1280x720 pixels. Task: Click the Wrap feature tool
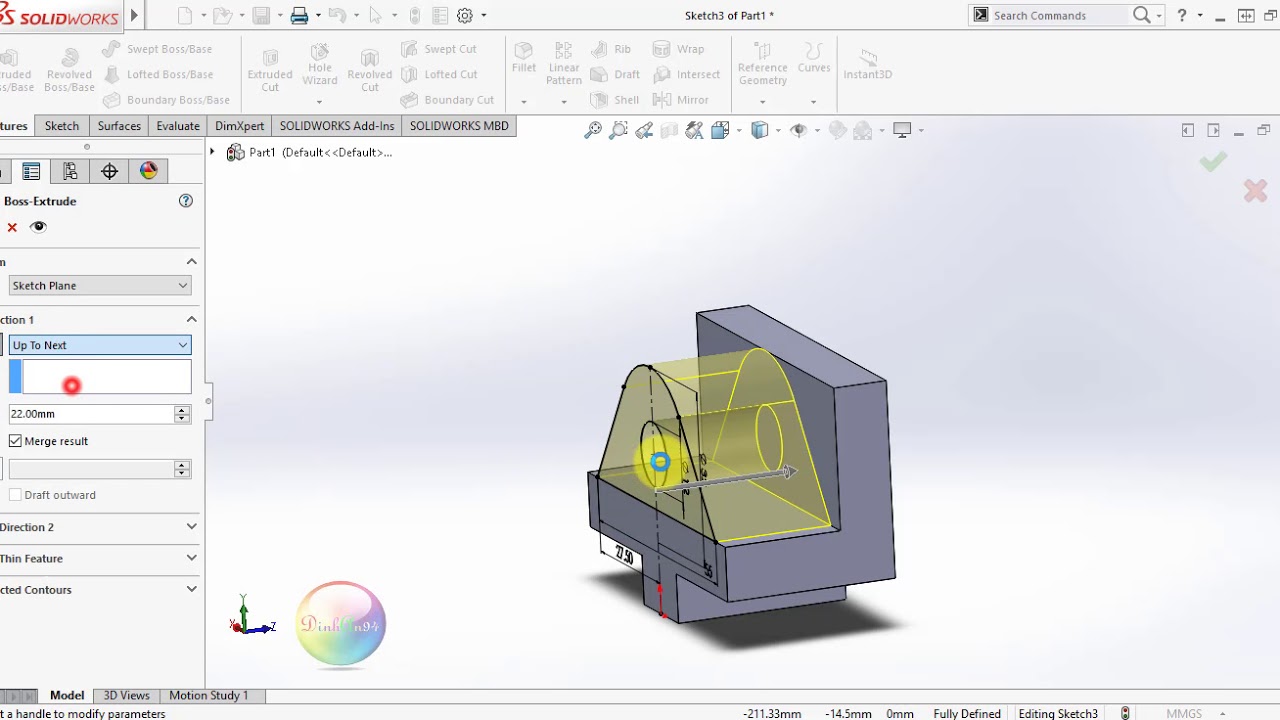679,49
